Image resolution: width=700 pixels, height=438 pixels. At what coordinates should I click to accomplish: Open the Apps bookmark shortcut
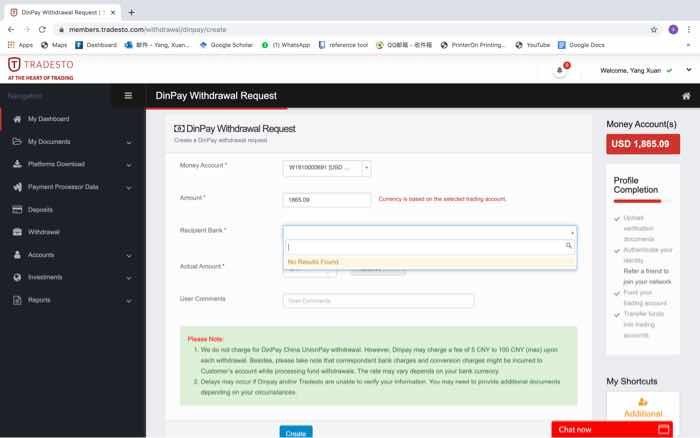[21, 45]
